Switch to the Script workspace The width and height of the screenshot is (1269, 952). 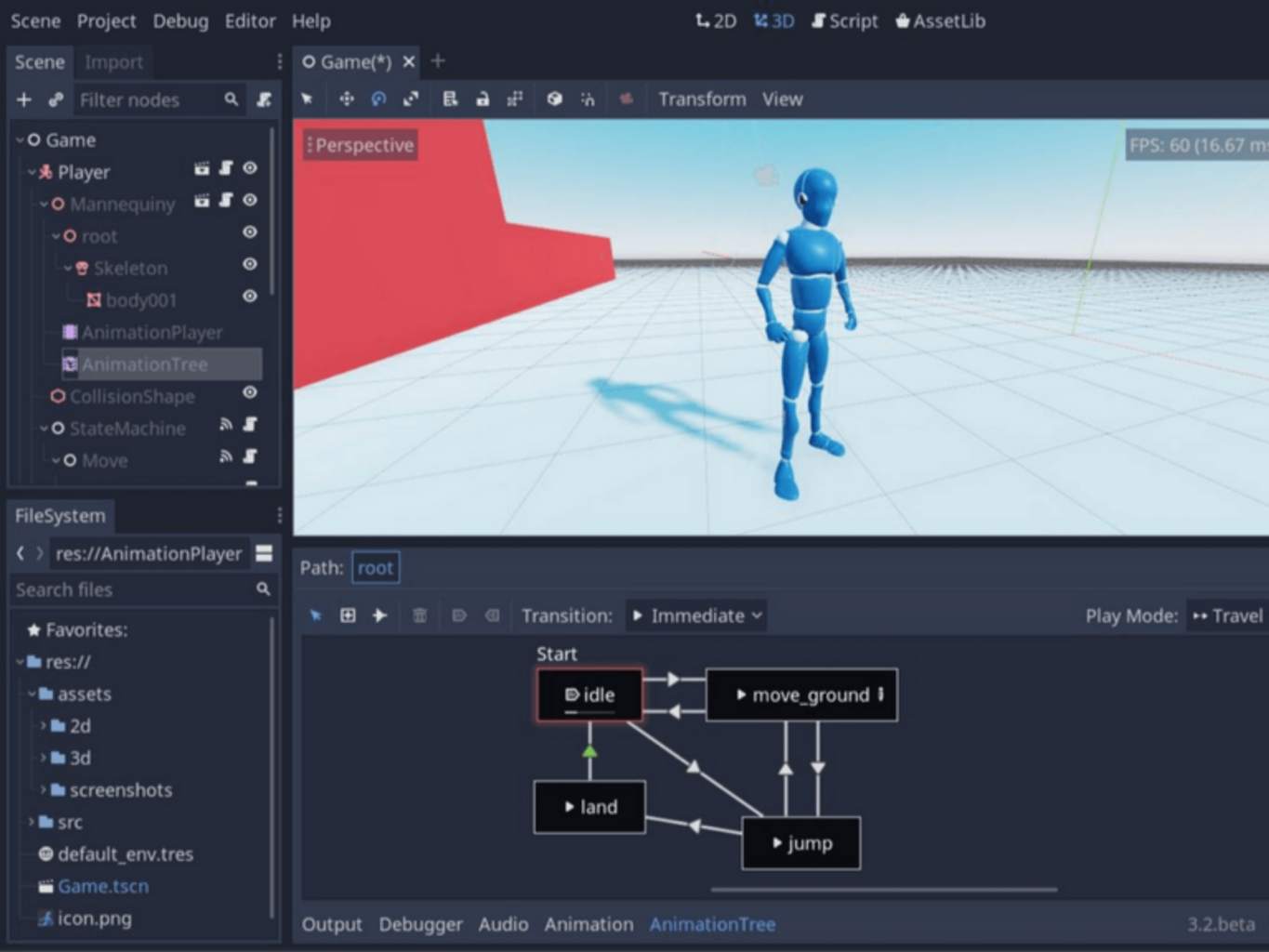click(x=844, y=20)
